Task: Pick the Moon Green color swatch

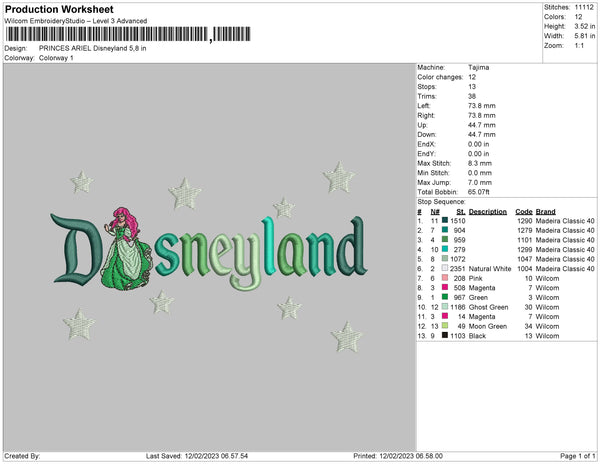Action: (445, 326)
